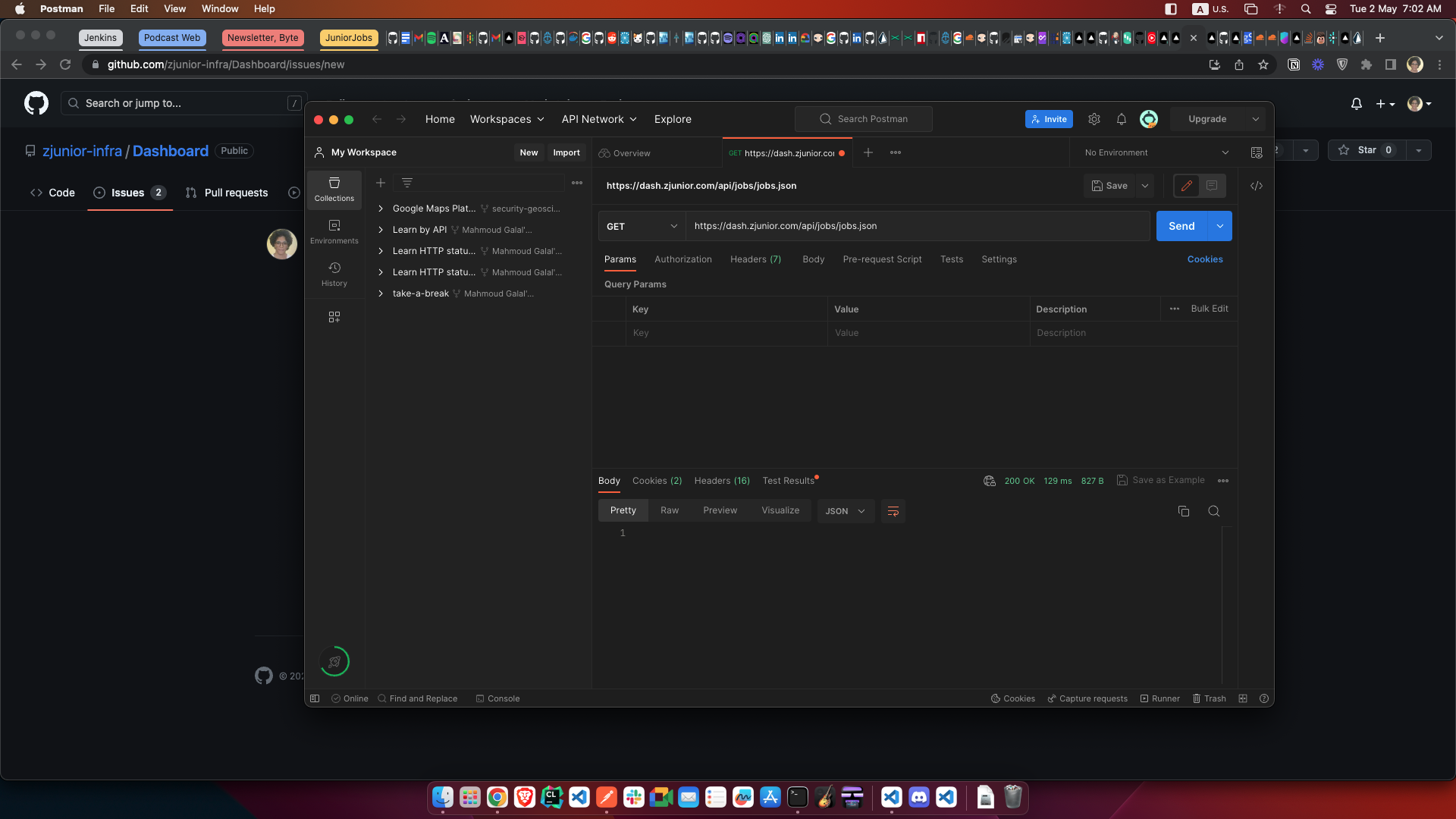Viewport: 1456px width, 819px height.
Task: Open the code snippet generator icon
Action: click(x=1256, y=185)
